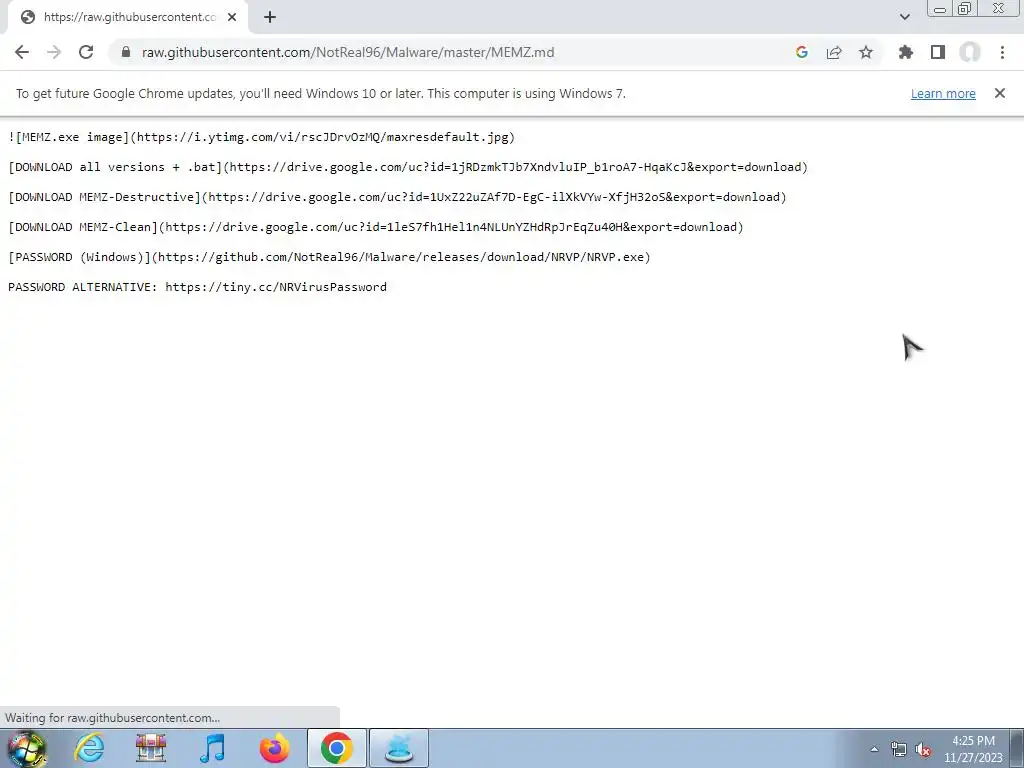Screen dimensions: 1024x768
Task: Minimize the Chrome window
Action: pos(940,8)
